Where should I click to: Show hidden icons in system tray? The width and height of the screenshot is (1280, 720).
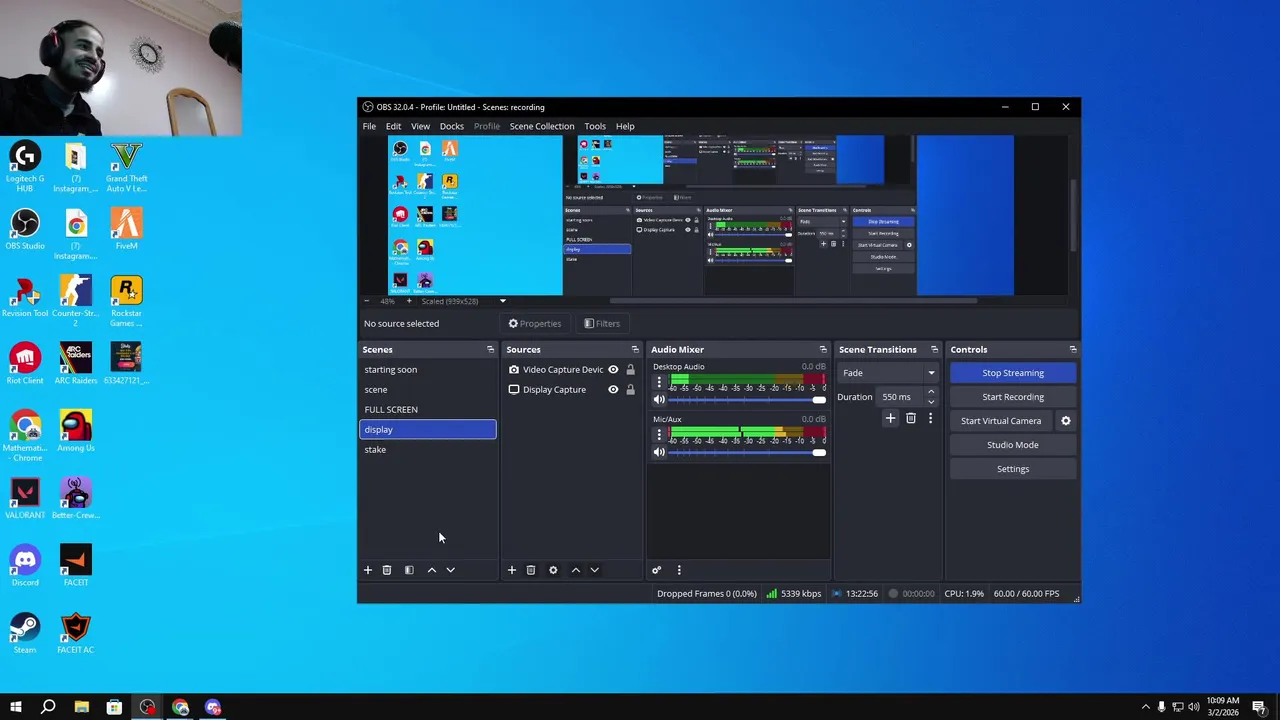[1145, 707]
